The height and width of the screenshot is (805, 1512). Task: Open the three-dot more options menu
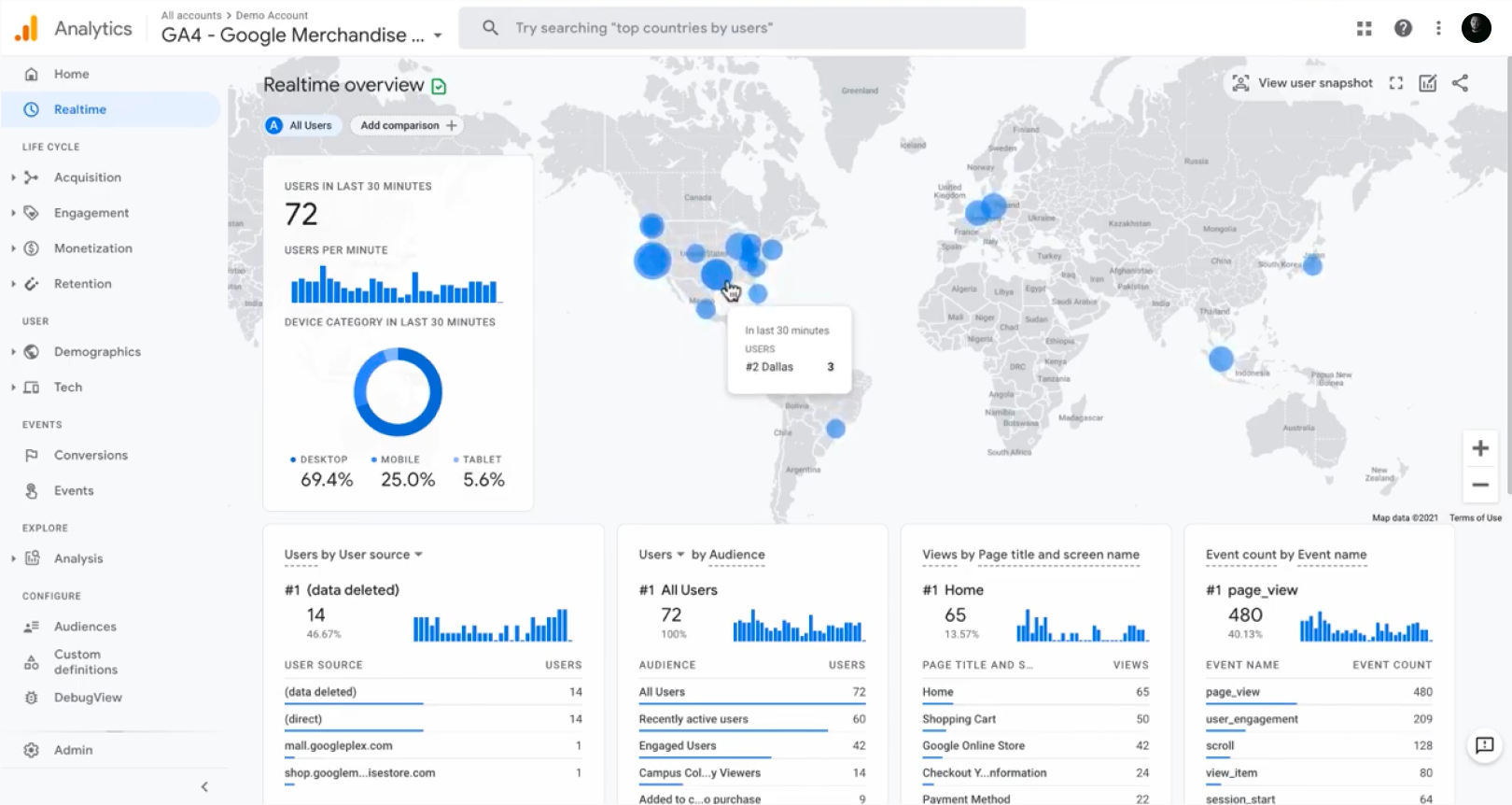[x=1438, y=29]
